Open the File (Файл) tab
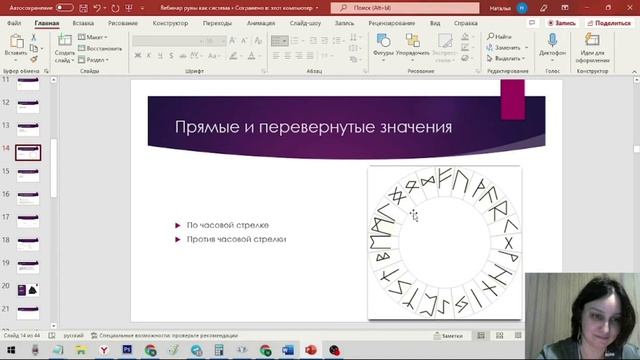Viewport: 640px width, 360px height. click(x=14, y=23)
